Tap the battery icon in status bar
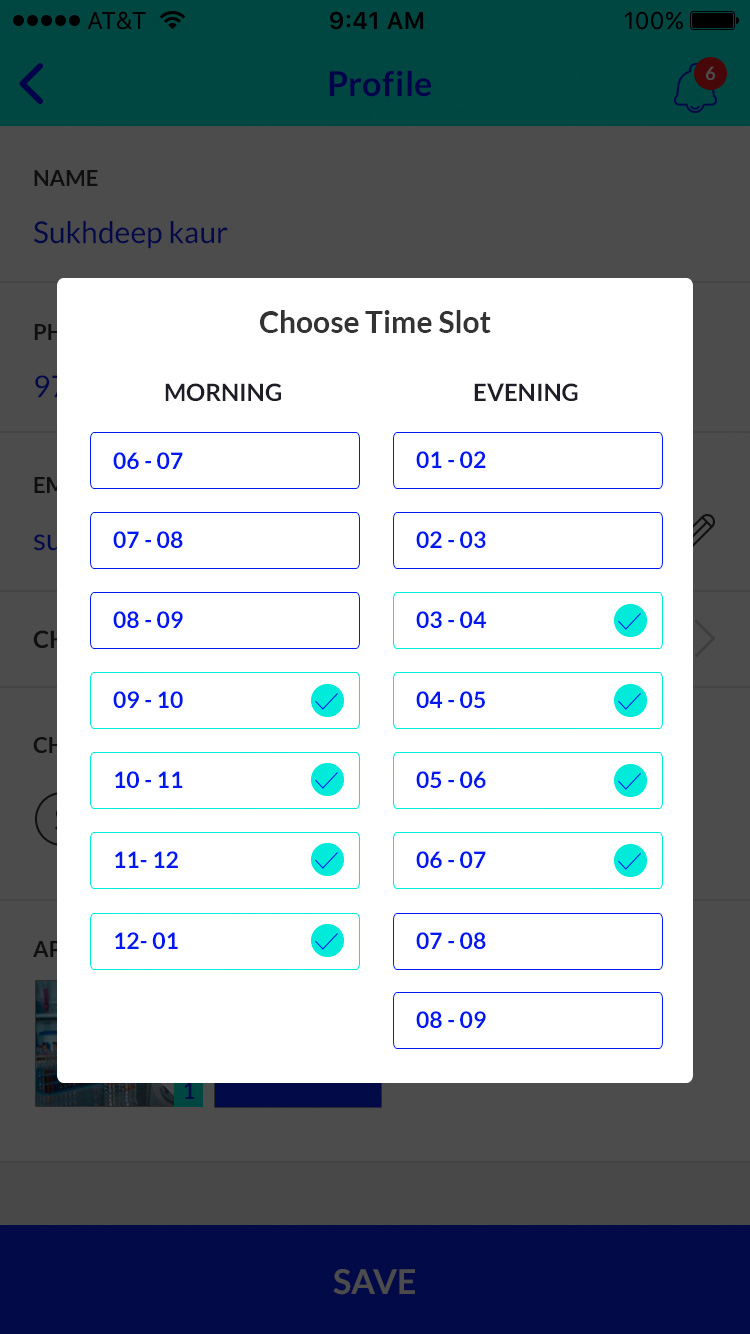The image size is (750, 1334). 713,21
